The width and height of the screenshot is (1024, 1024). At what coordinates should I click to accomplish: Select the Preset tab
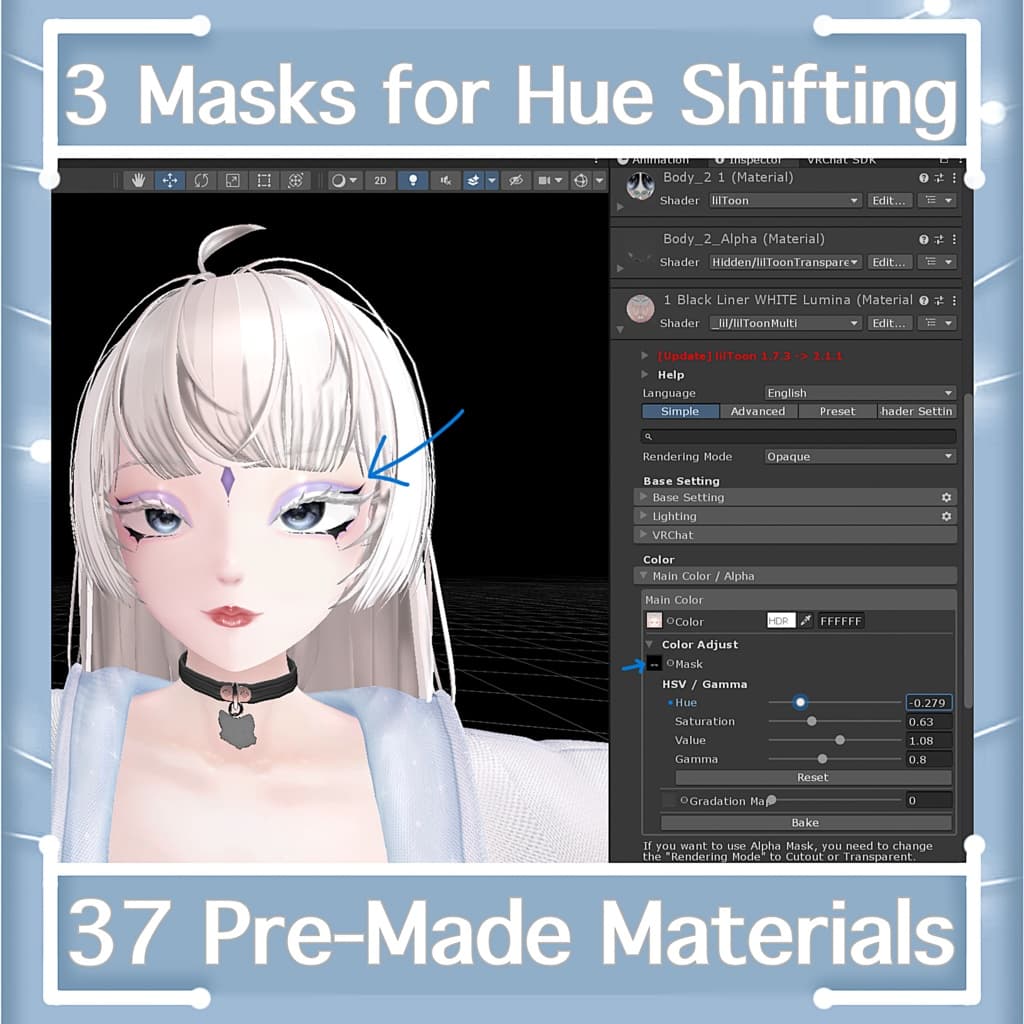coord(837,411)
